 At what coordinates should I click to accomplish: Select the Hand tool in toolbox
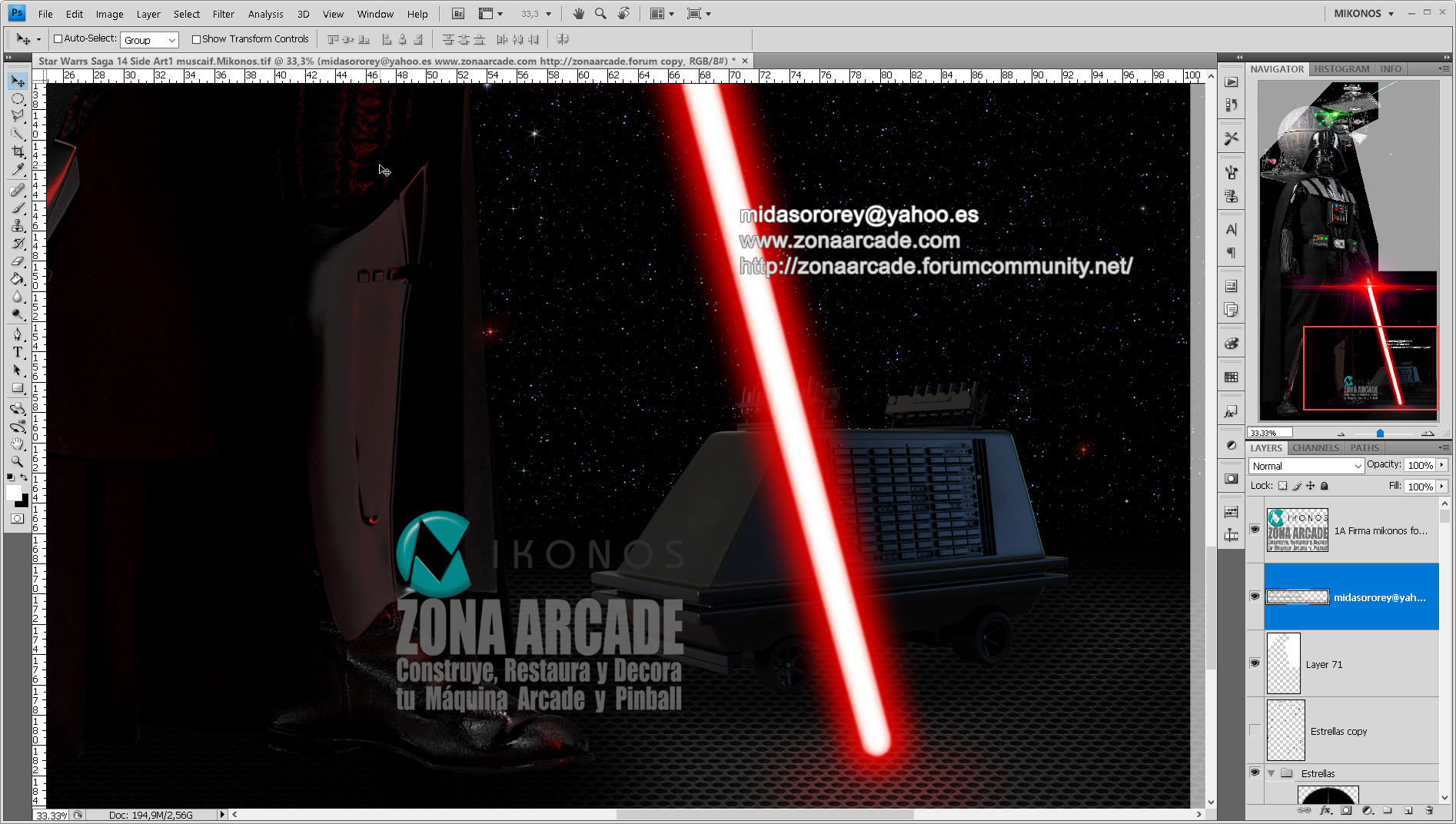point(18,444)
